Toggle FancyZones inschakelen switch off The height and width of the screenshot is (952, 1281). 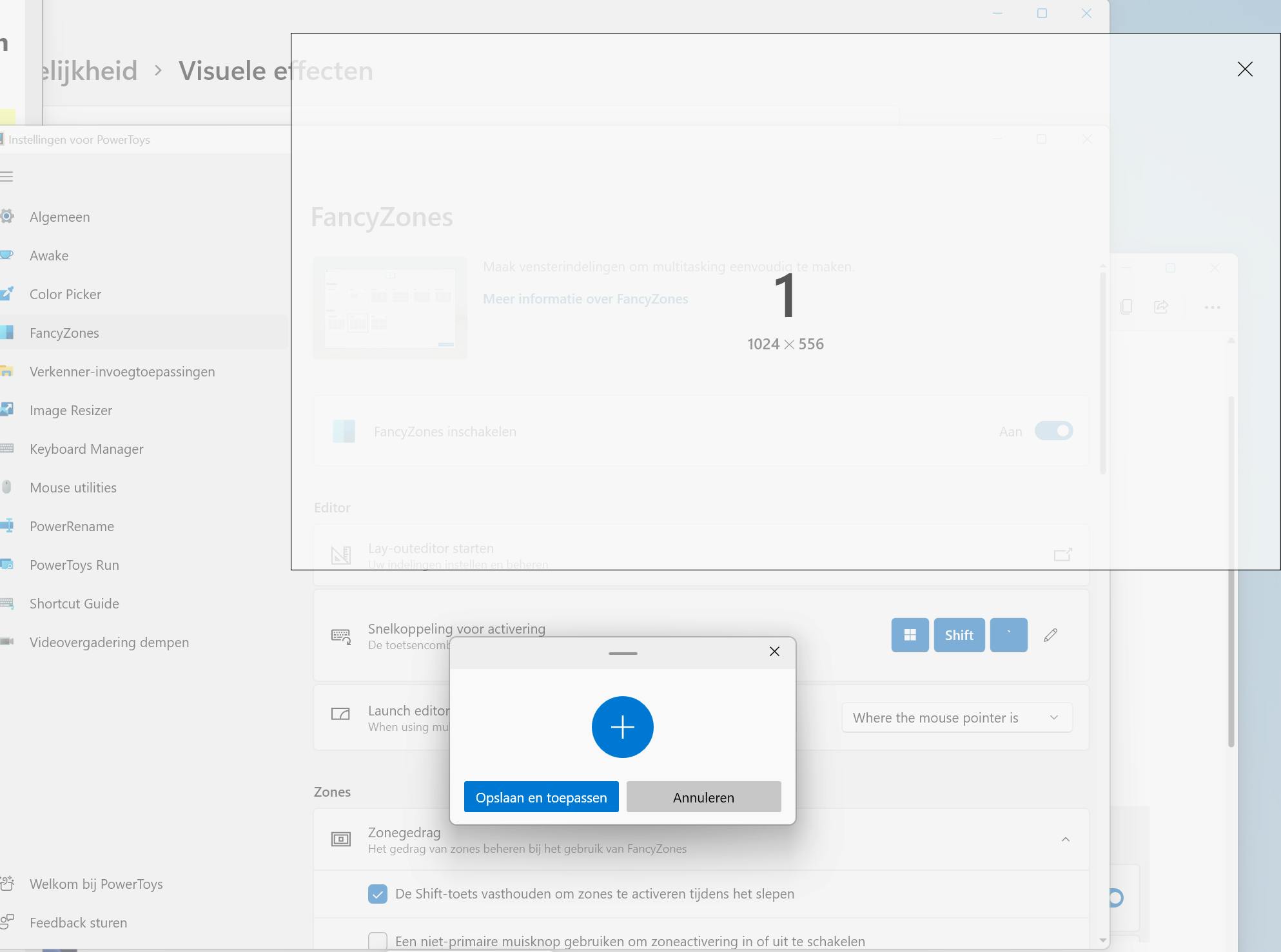(x=1053, y=431)
